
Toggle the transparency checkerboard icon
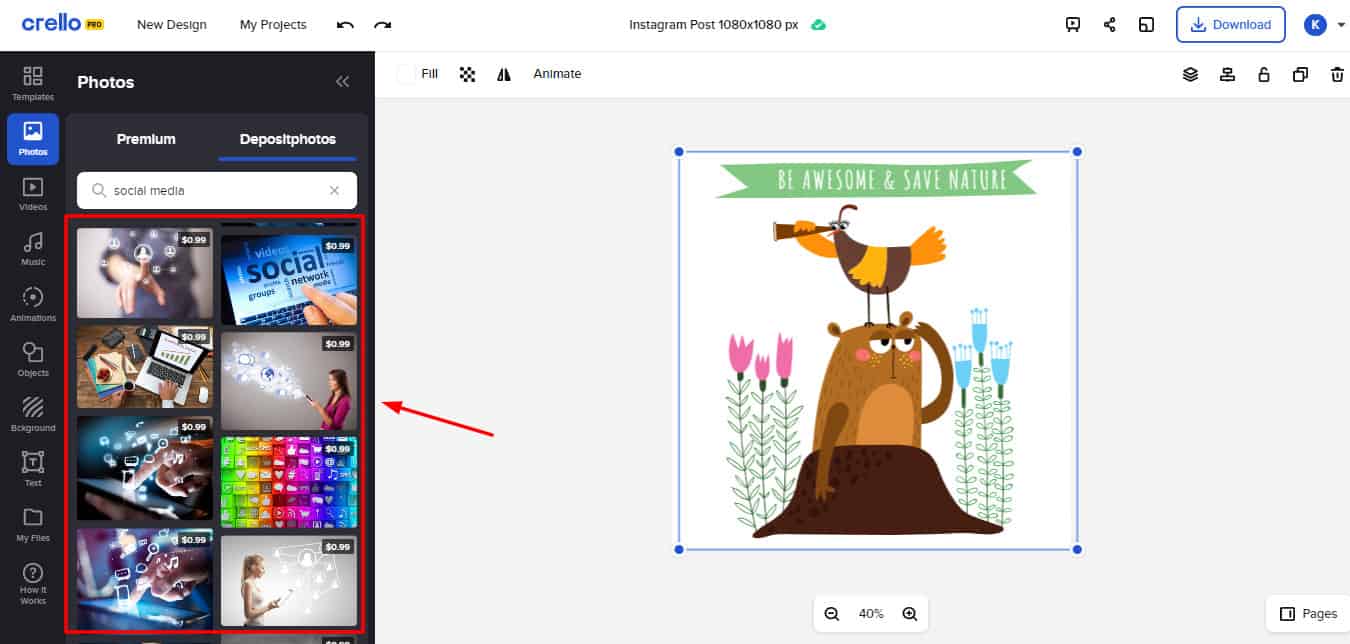click(x=467, y=74)
